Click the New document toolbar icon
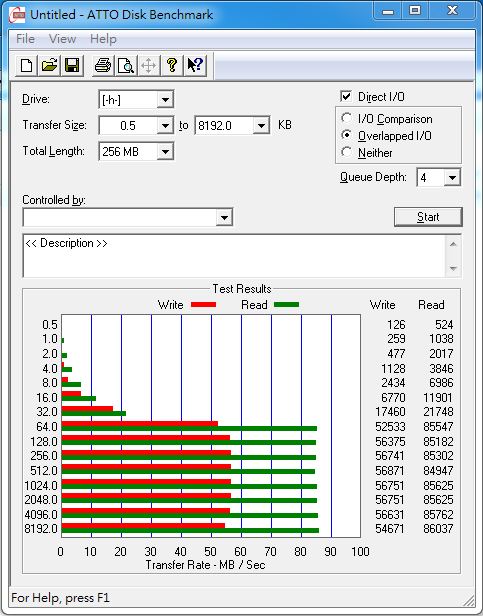Screen dimensions: 483x616 point(26,65)
